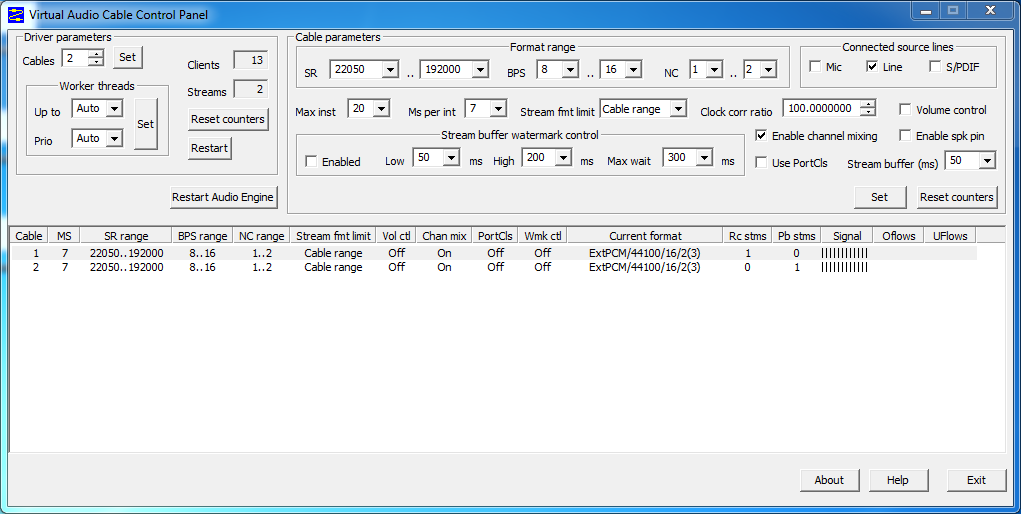Image resolution: width=1021 pixels, height=514 pixels.
Task: Check the Enable spk pin option
Action: tap(905, 136)
